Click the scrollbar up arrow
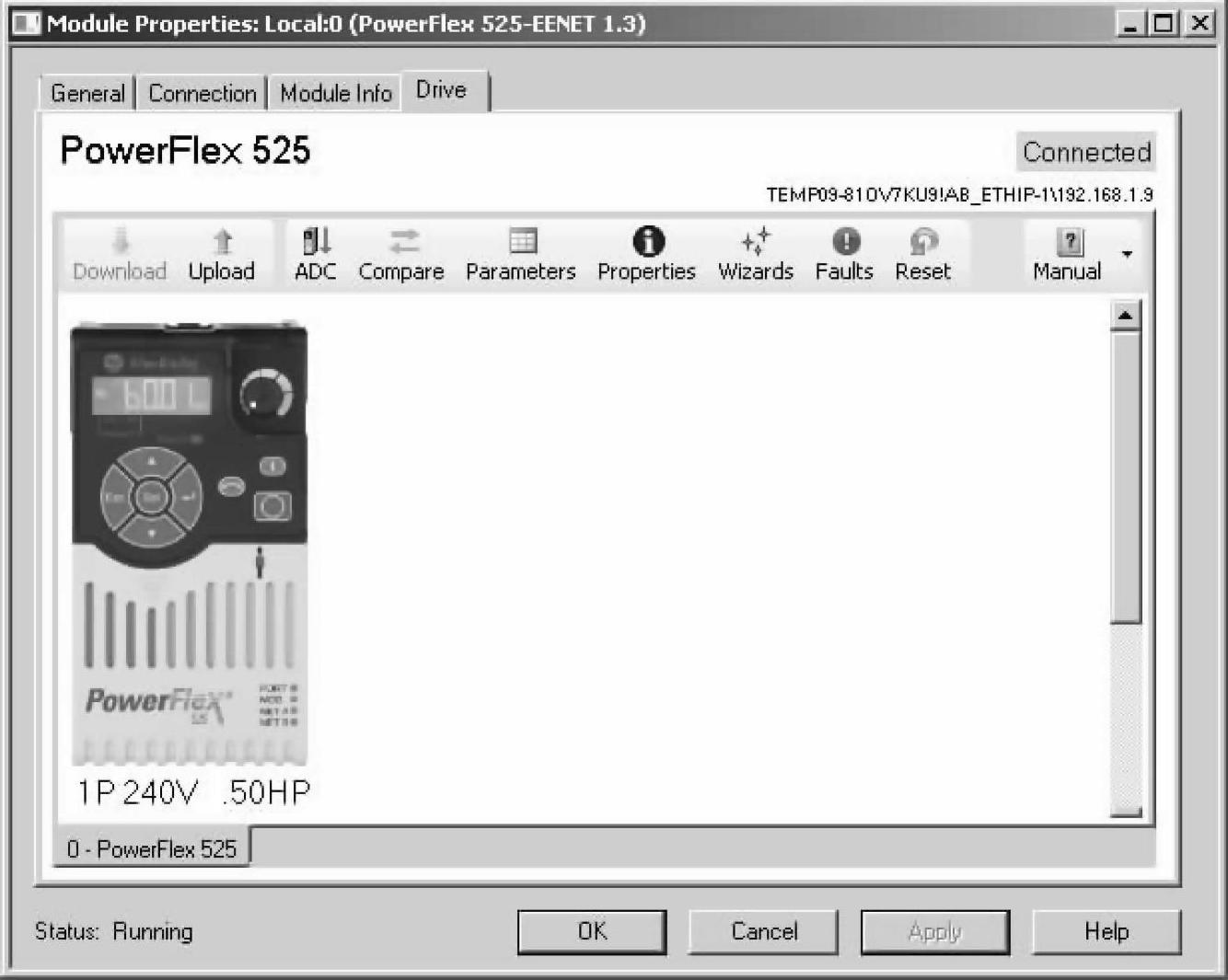 click(1125, 316)
